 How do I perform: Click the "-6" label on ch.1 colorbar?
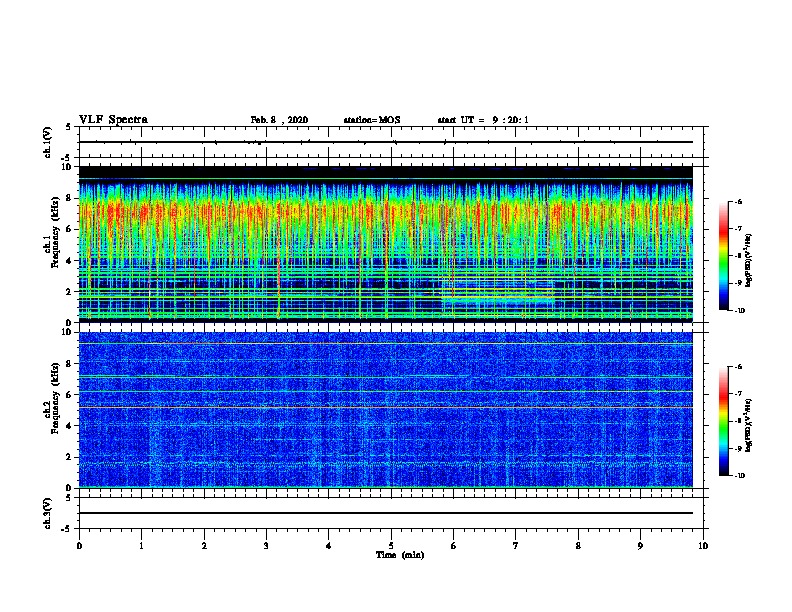[738, 201]
